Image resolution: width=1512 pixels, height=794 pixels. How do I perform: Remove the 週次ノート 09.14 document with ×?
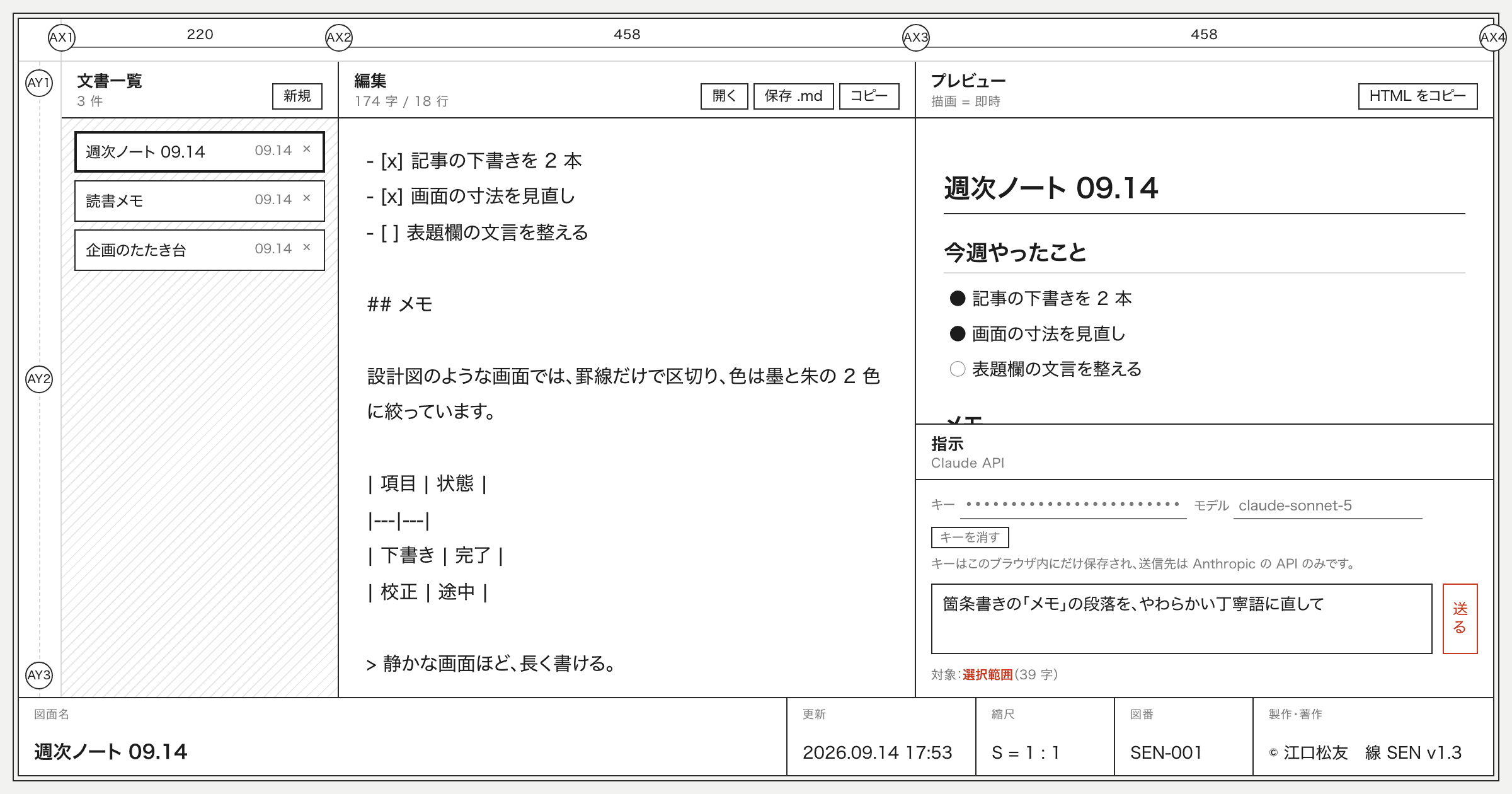tap(307, 149)
